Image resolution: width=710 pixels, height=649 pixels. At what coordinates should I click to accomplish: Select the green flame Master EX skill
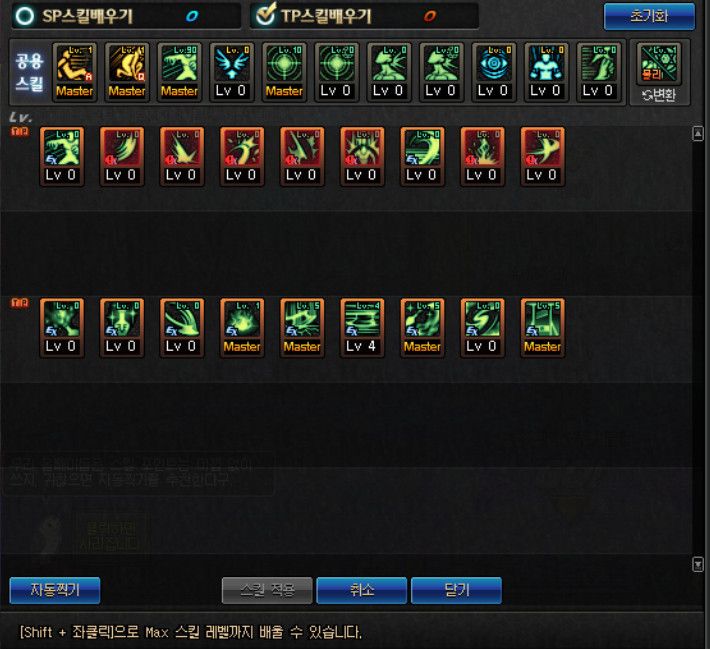pyautogui.click(x=242, y=328)
